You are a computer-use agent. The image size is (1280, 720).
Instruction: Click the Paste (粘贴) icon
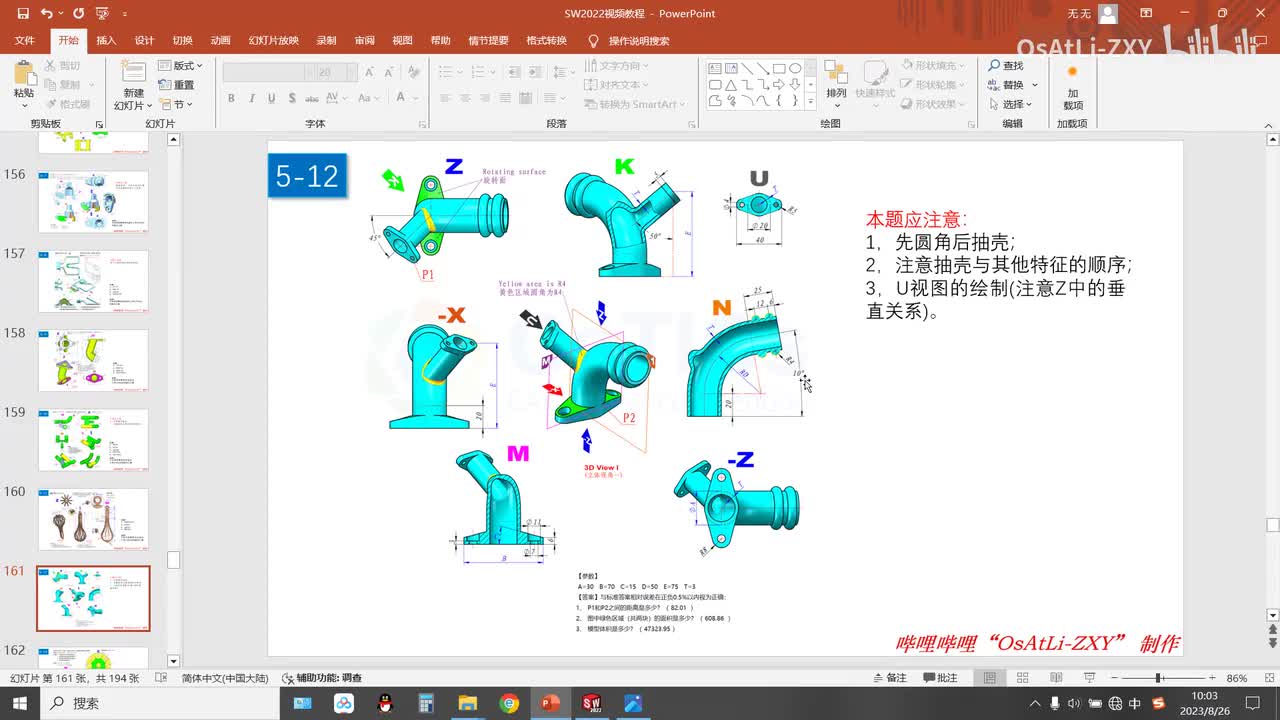tap(23, 72)
